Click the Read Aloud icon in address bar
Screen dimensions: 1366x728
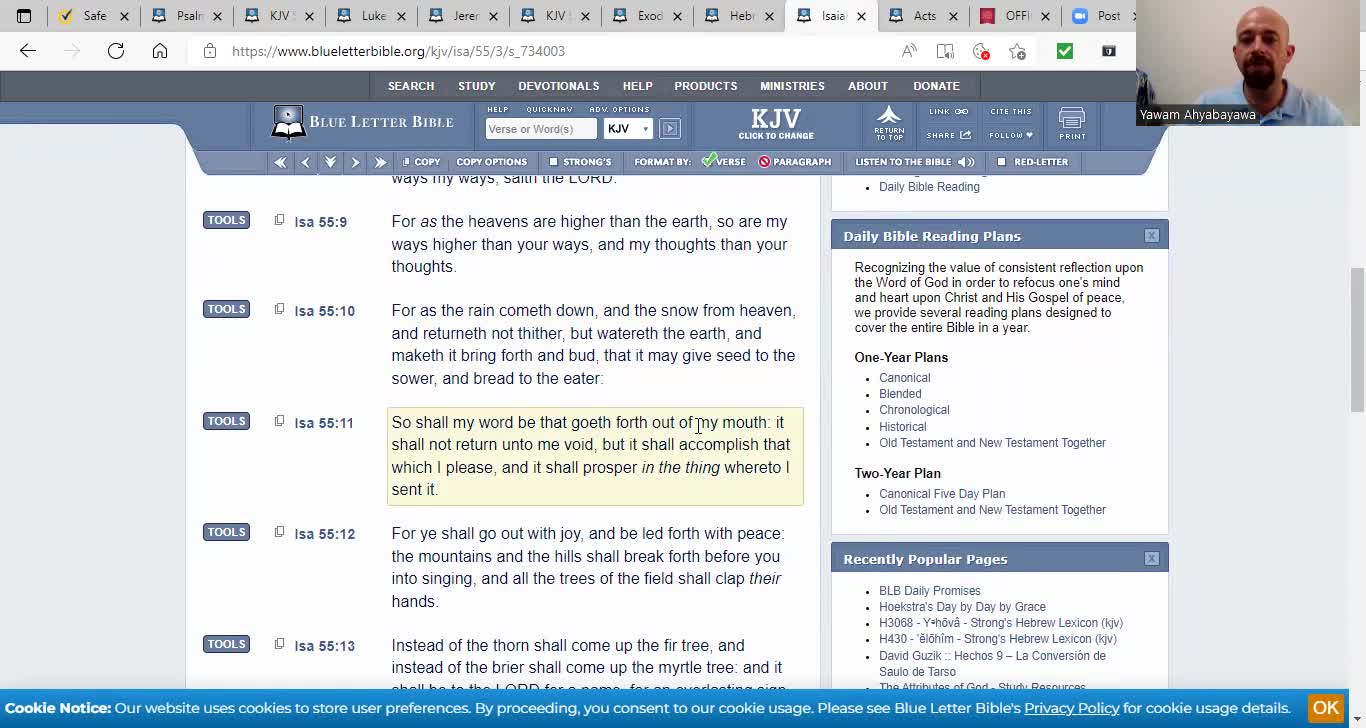tap(909, 51)
